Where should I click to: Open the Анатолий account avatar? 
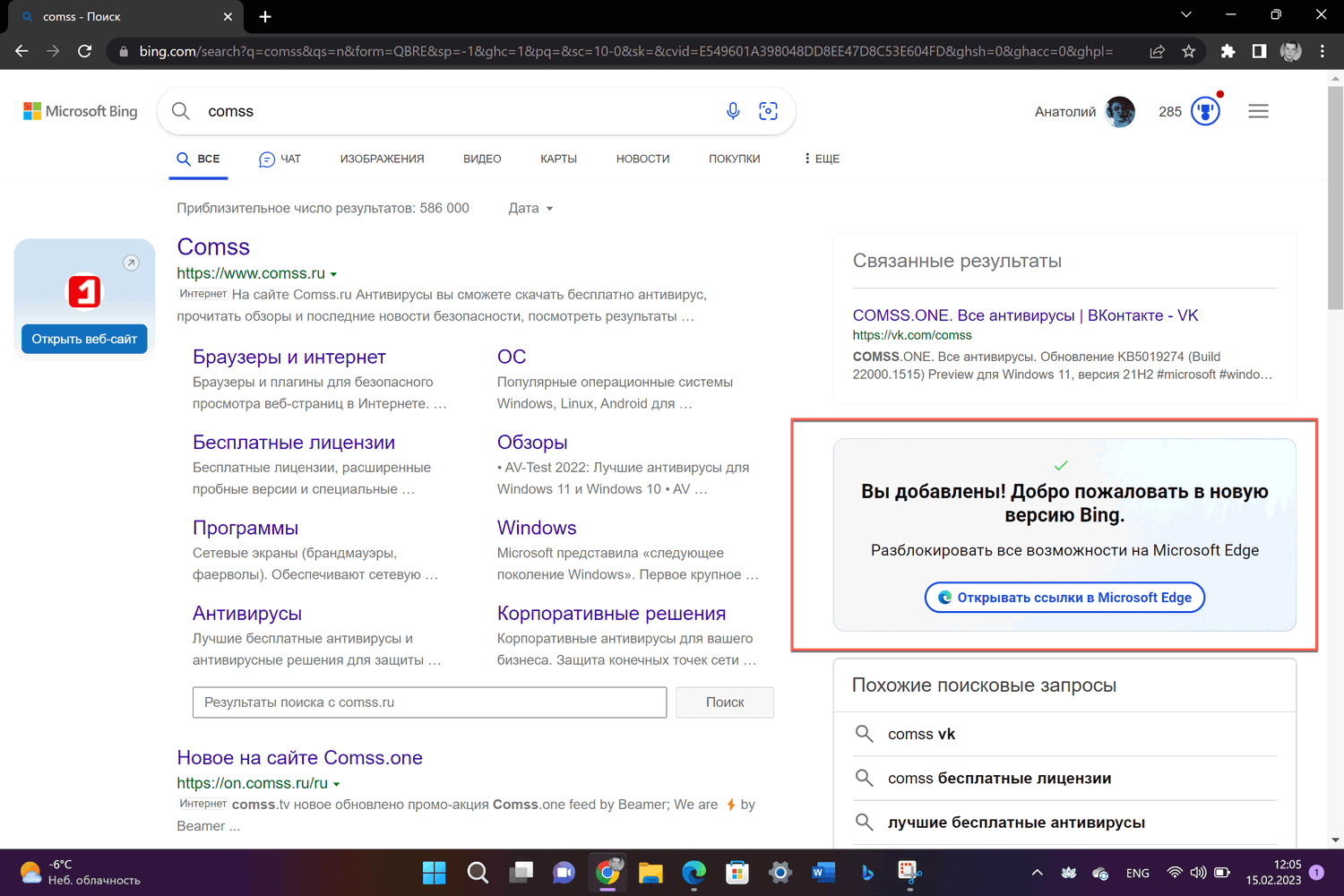coord(1120,111)
